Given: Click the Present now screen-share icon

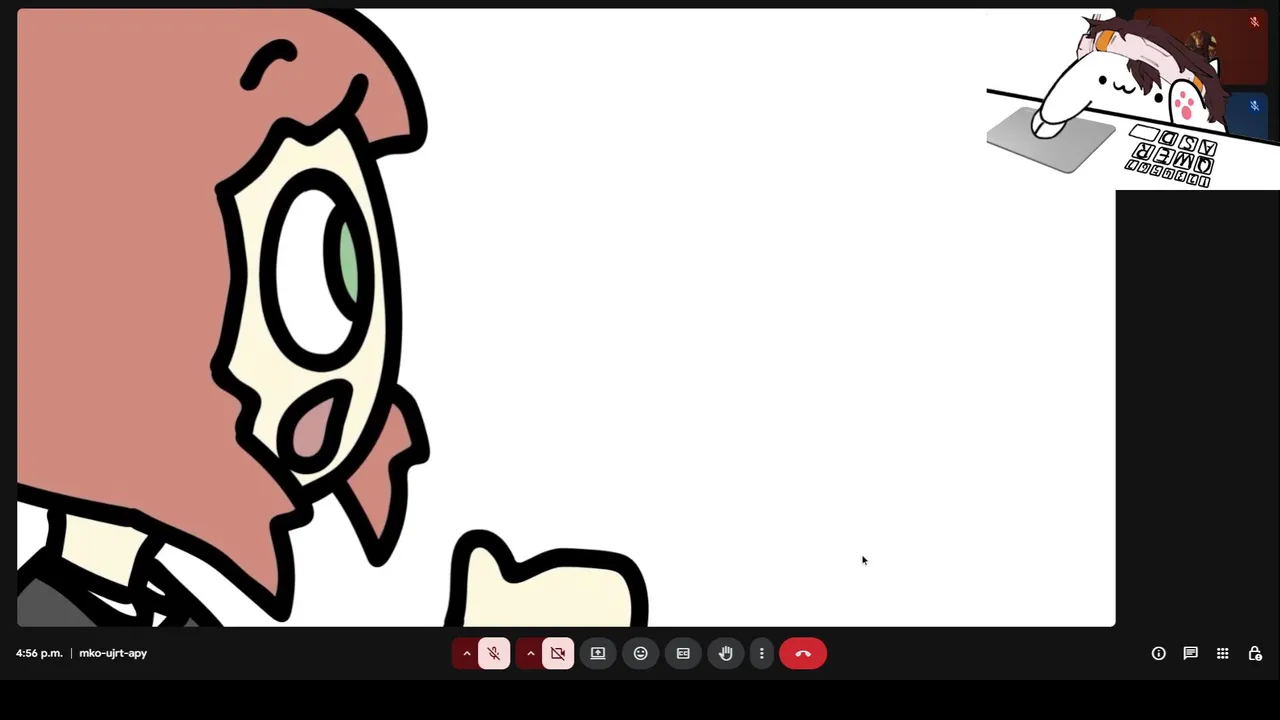Looking at the screenshot, I should pos(598,653).
